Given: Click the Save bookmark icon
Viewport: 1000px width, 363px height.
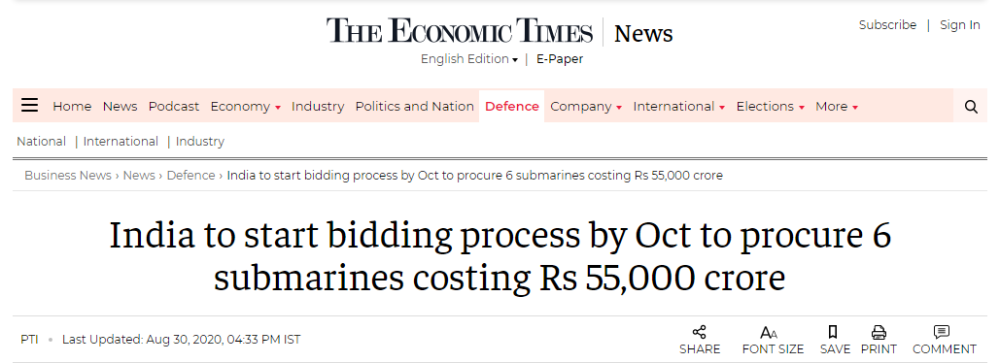Looking at the screenshot, I should click(x=832, y=332).
